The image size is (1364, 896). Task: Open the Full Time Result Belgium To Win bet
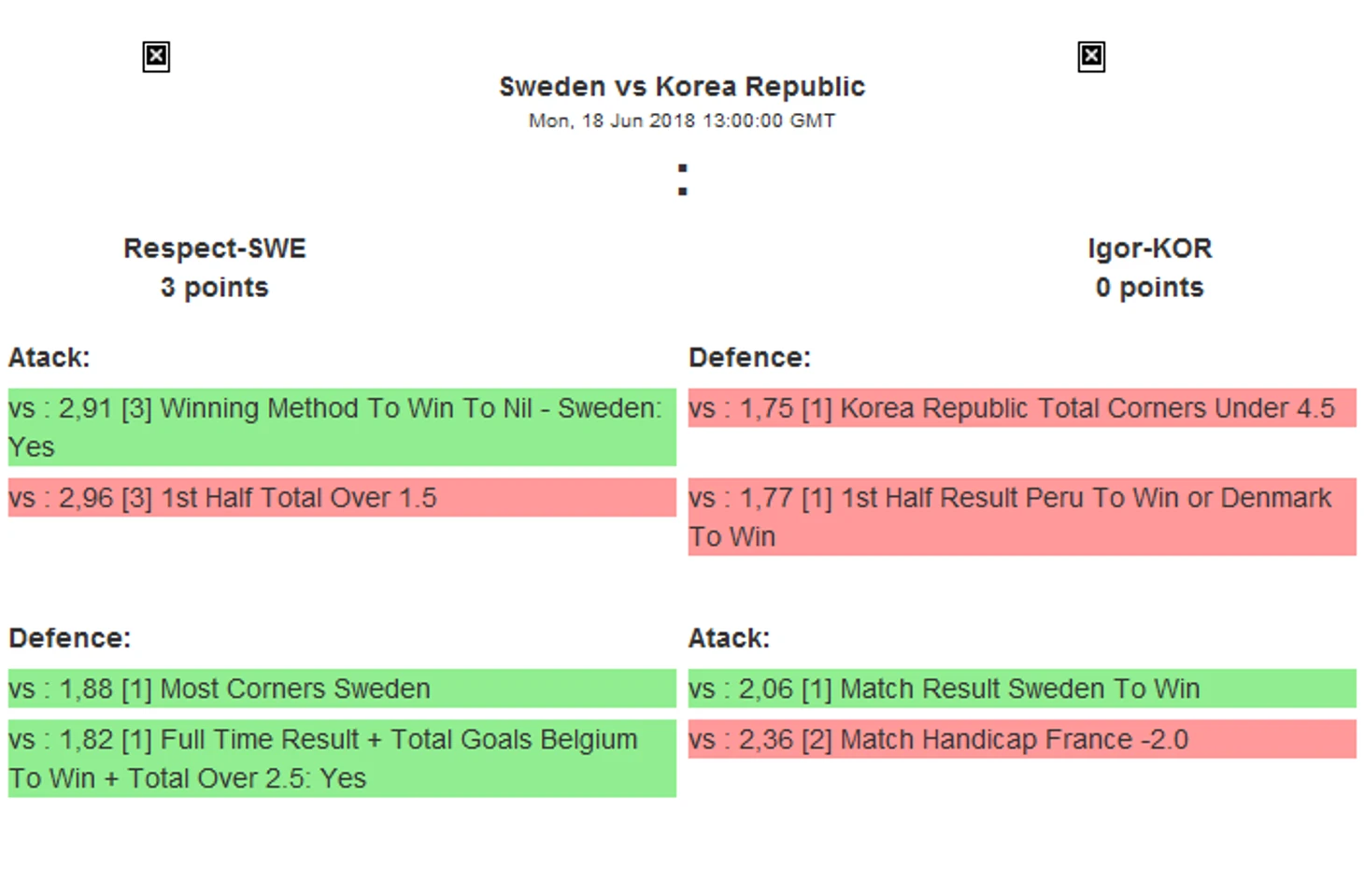pyautogui.click(x=342, y=759)
